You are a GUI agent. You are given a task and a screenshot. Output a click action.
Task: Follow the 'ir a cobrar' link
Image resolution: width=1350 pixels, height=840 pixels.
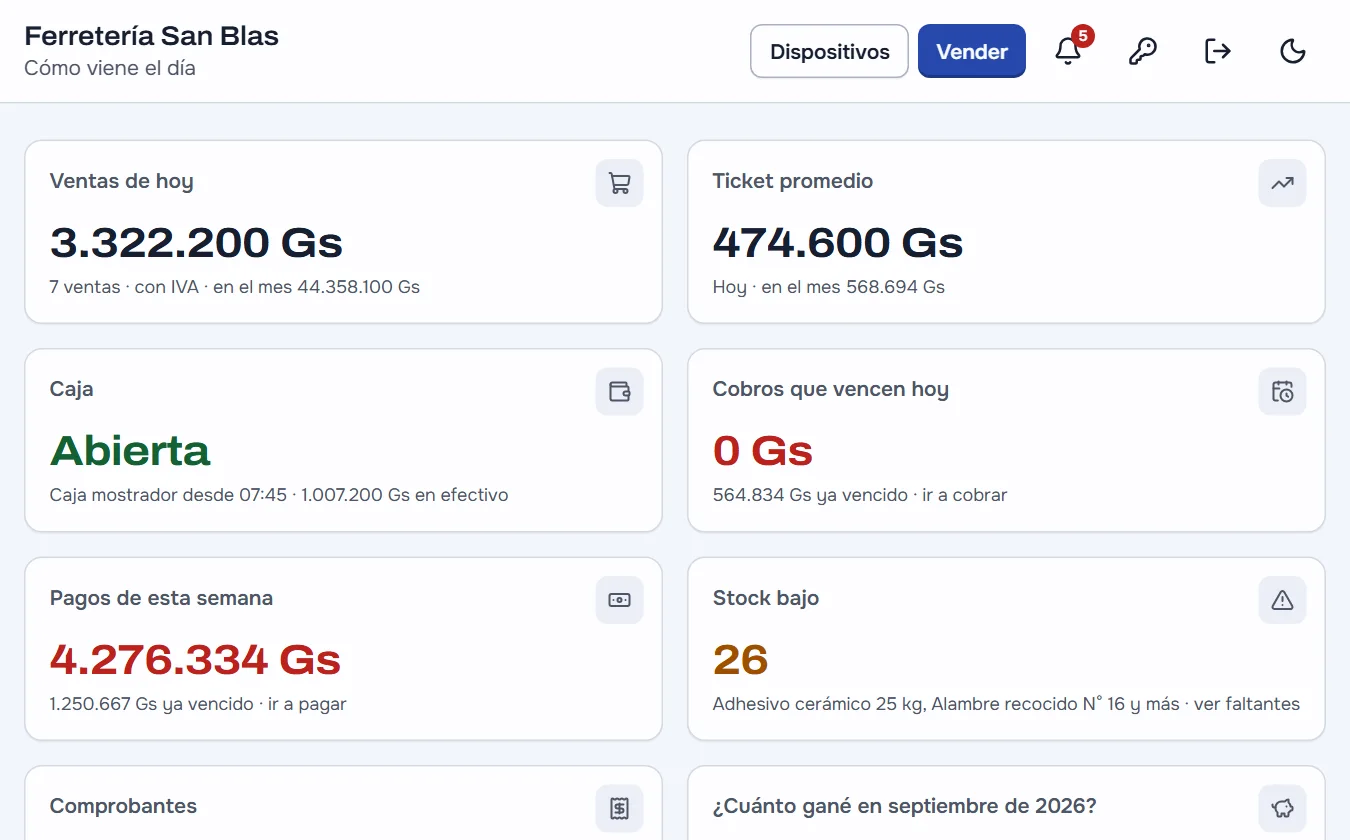965,495
